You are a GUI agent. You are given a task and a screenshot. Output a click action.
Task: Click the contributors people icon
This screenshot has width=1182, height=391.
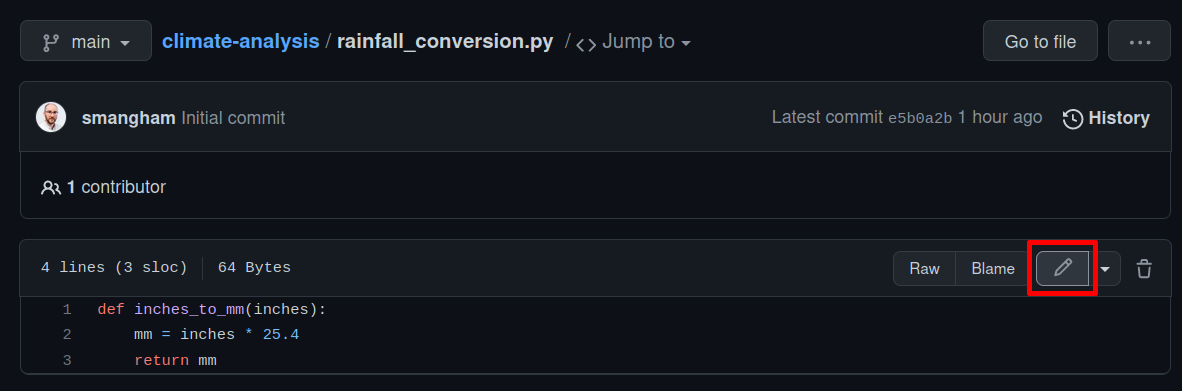pos(51,187)
